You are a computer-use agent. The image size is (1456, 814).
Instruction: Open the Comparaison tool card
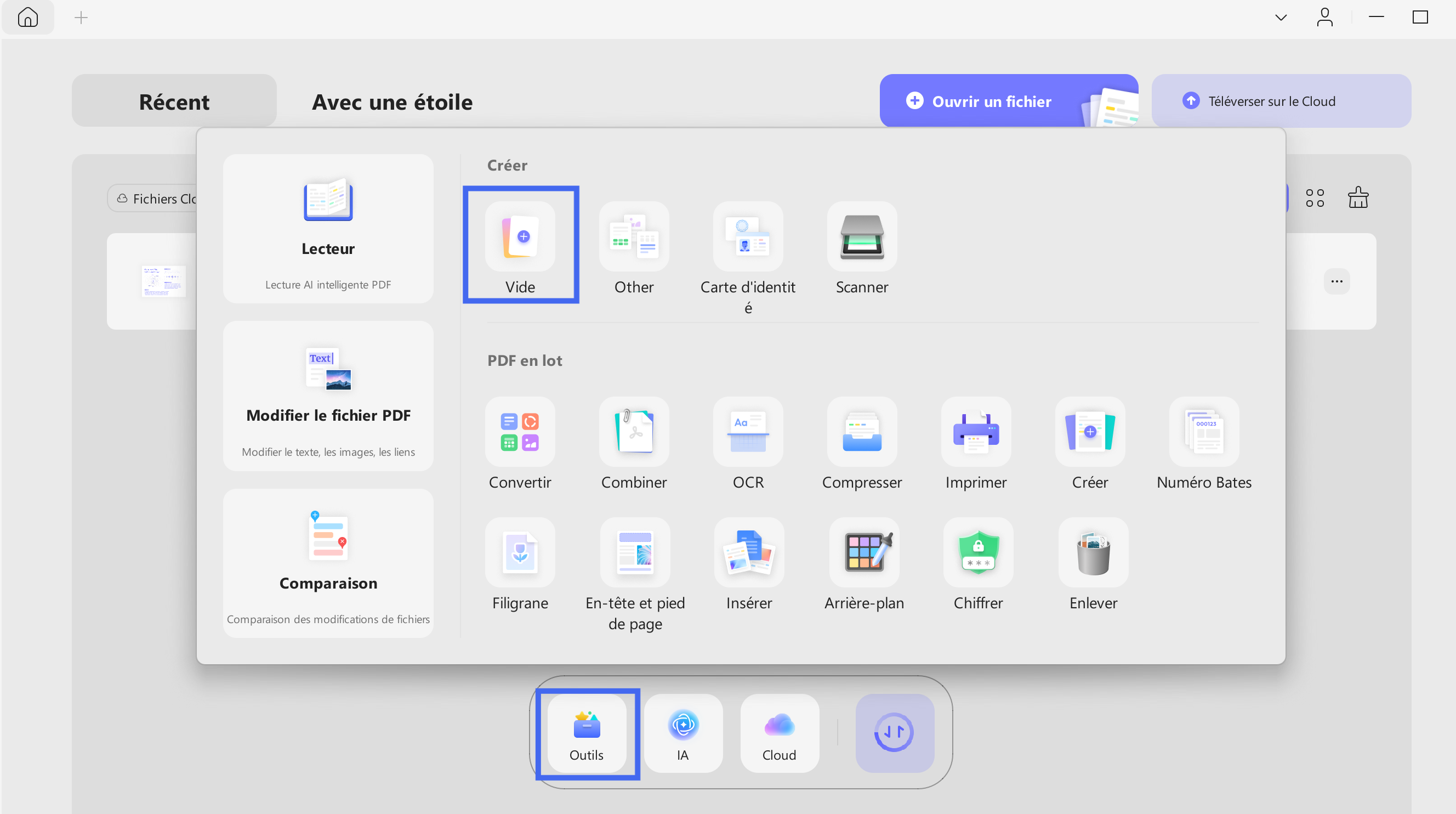(328, 563)
